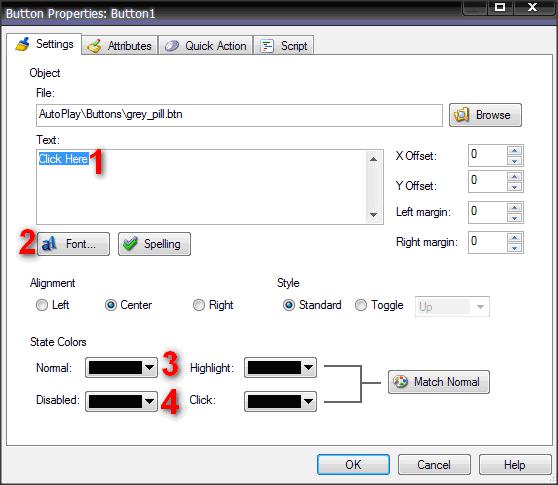Image resolution: width=558 pixels, height=485 pixels.
Task: Click the Disabled state color swatch
Action: point(115,402)
